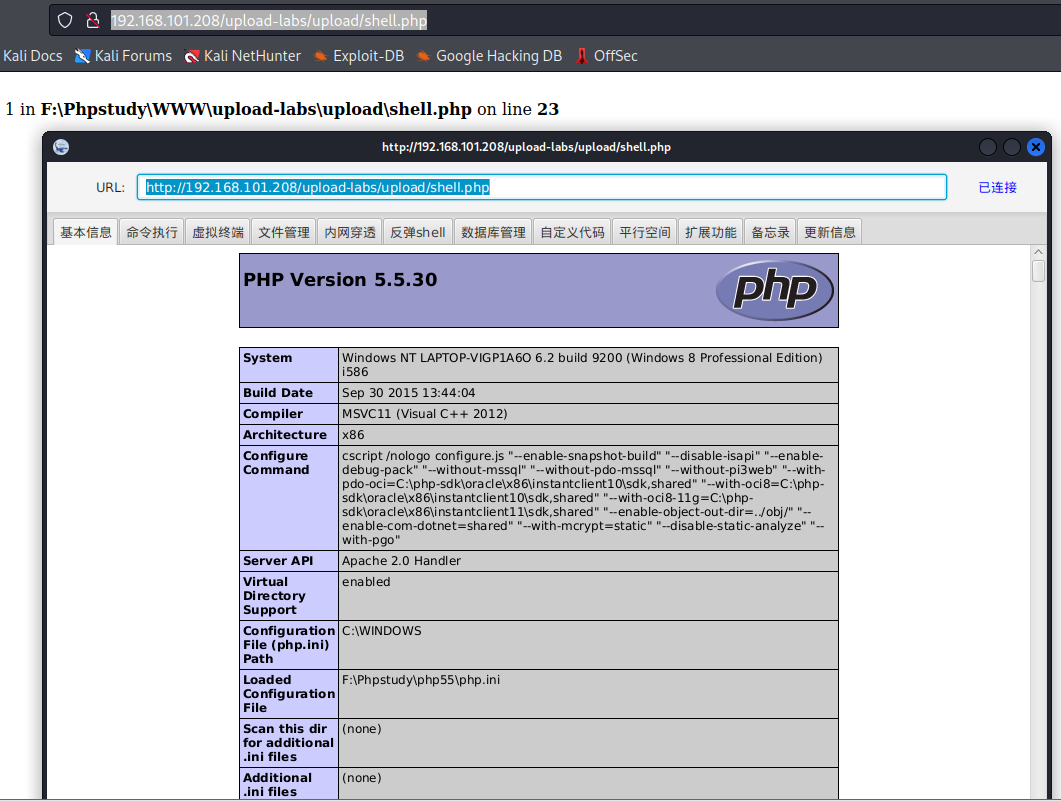Viewport: 1061px width, 801px height.
Task: Open the 更新信息 tab
Action: 830,232
